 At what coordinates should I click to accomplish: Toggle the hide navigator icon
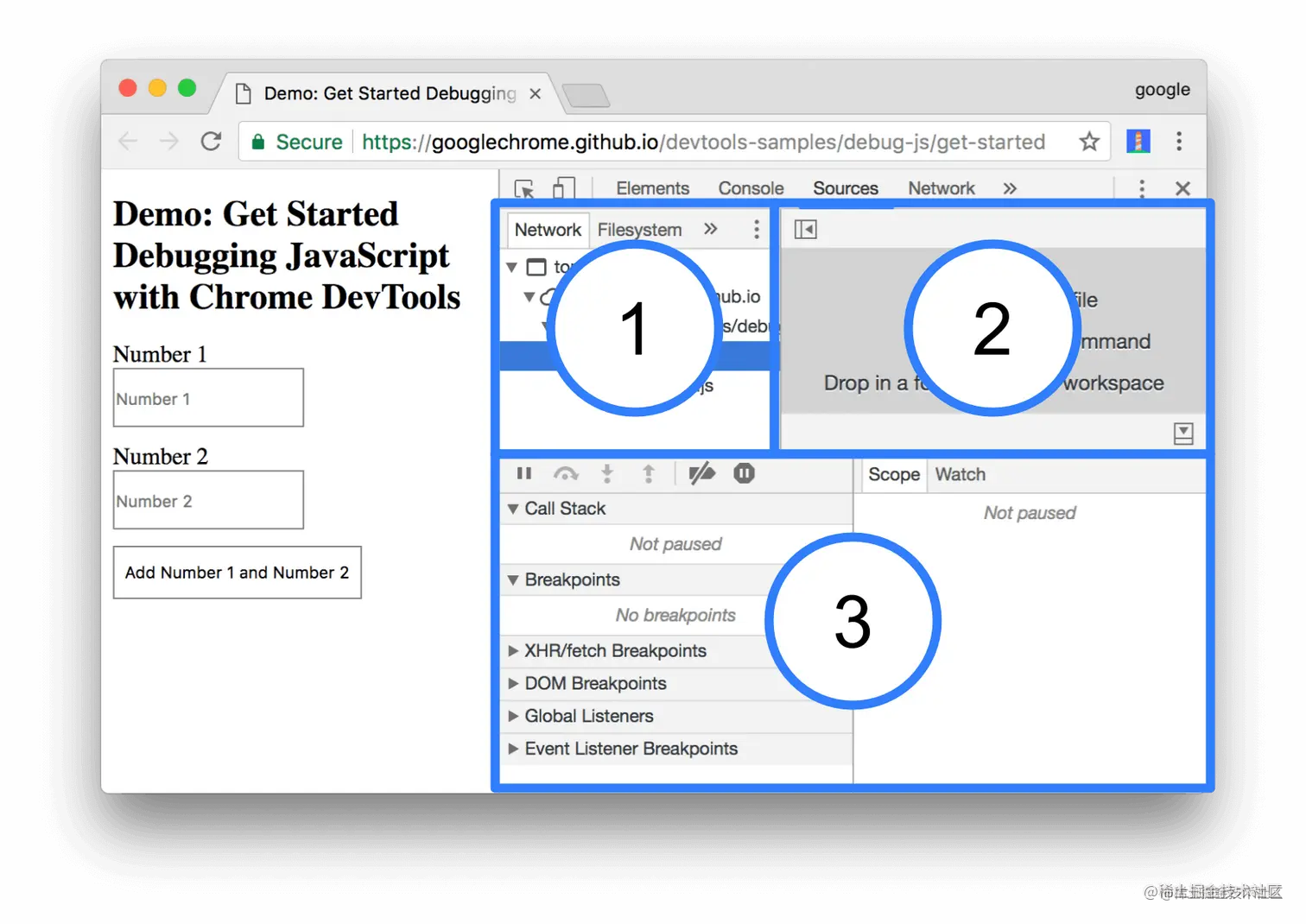806,229
